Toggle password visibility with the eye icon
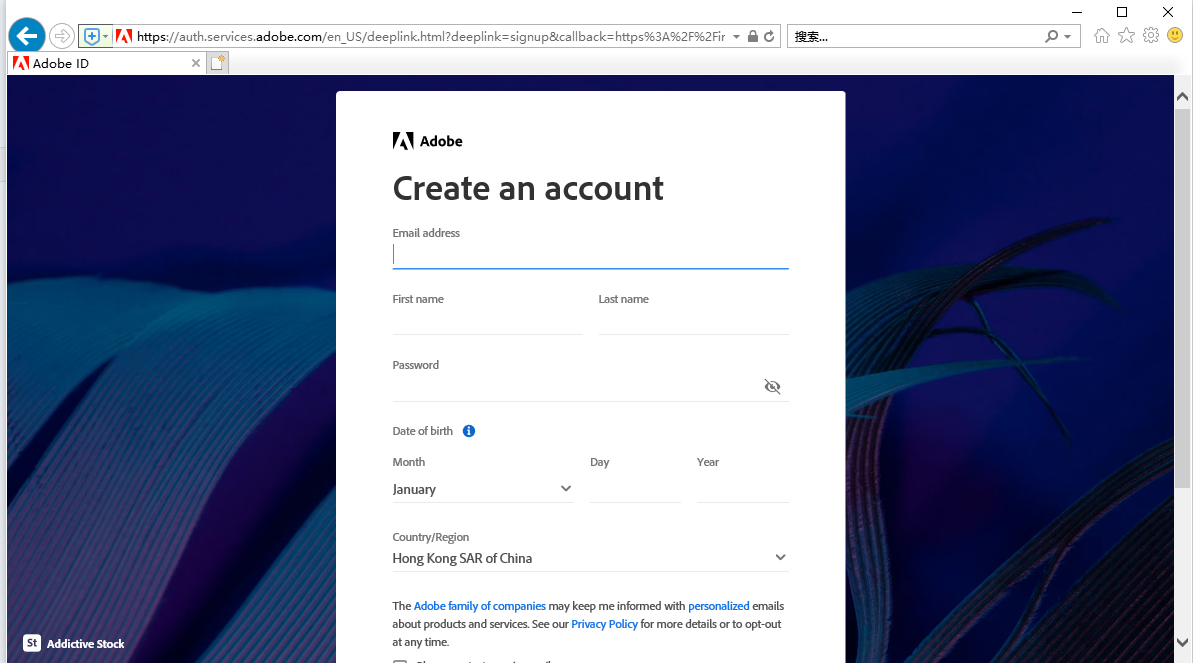The image size is (1193, 663). coord(772,387)
